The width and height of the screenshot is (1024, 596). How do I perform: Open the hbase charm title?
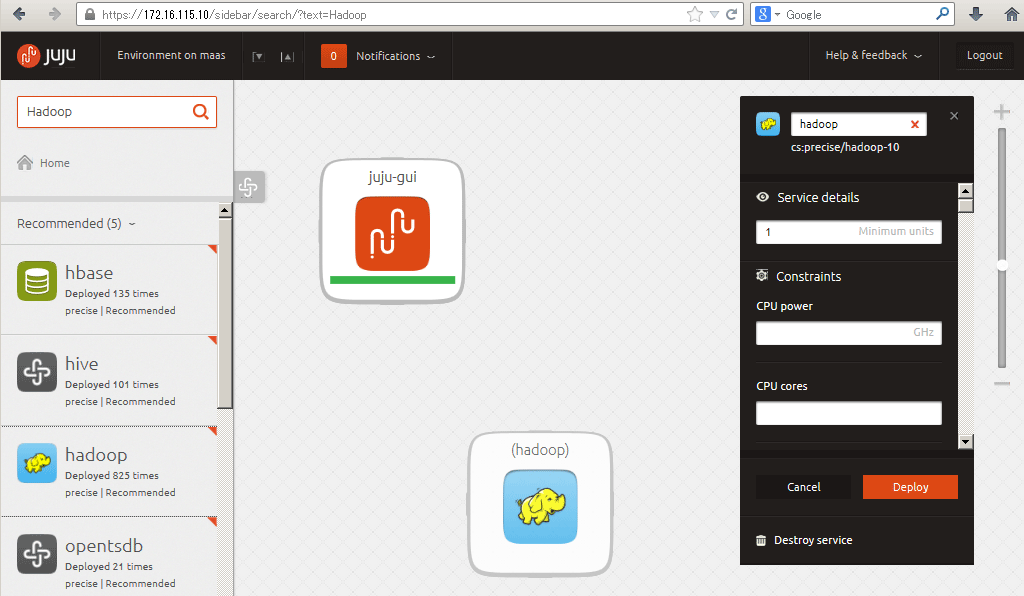(89, 273)
